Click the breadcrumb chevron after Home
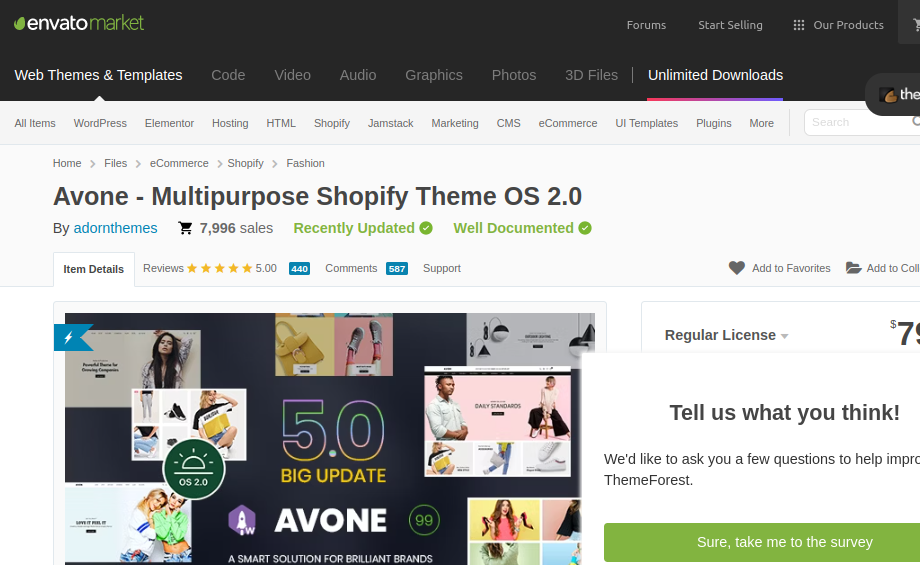The width and height of the screenshot is (920, 565). point(93,164)
